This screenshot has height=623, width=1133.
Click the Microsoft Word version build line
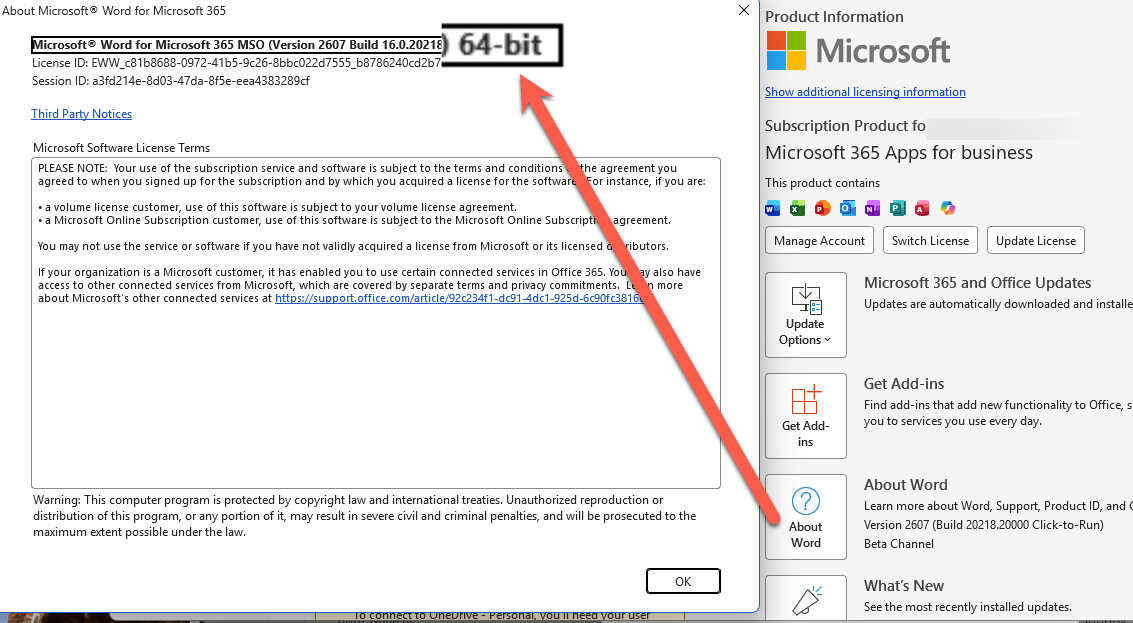[237, 45]
